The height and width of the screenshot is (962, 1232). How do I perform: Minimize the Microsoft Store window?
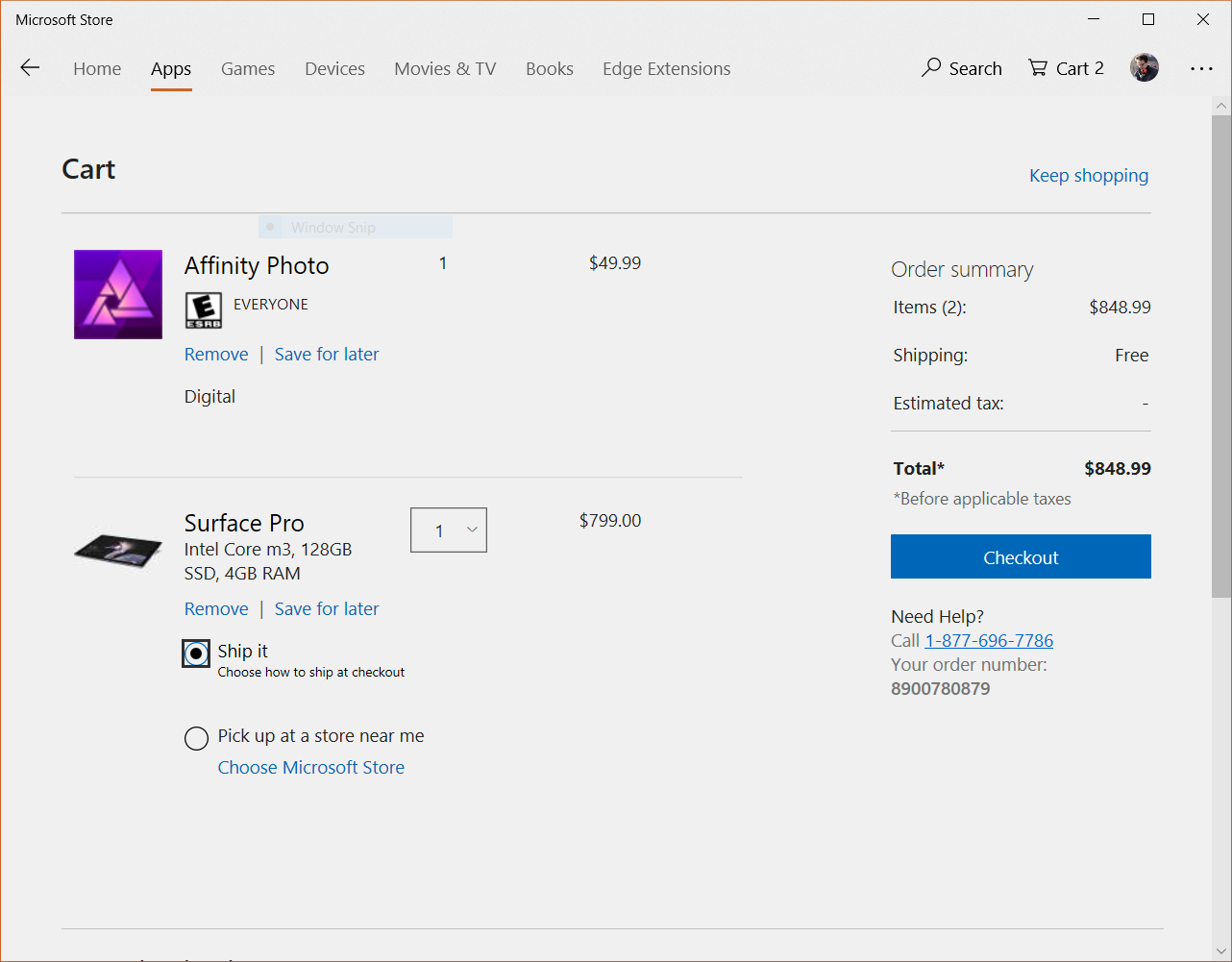(x=1093, y=19)
